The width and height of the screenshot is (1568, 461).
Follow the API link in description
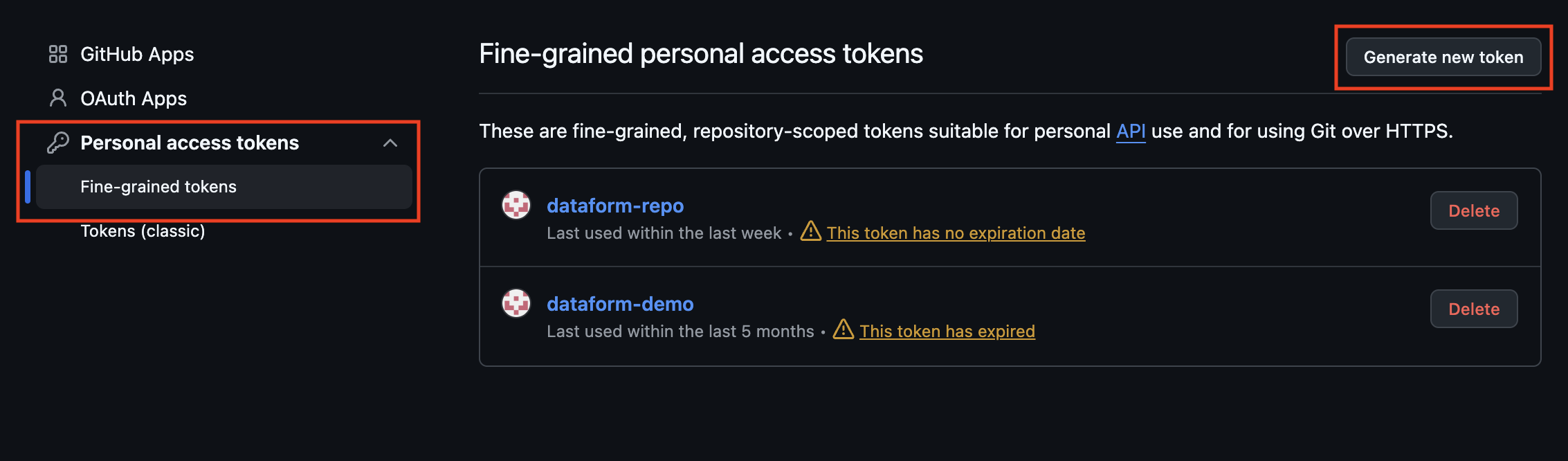point(1131,131)
